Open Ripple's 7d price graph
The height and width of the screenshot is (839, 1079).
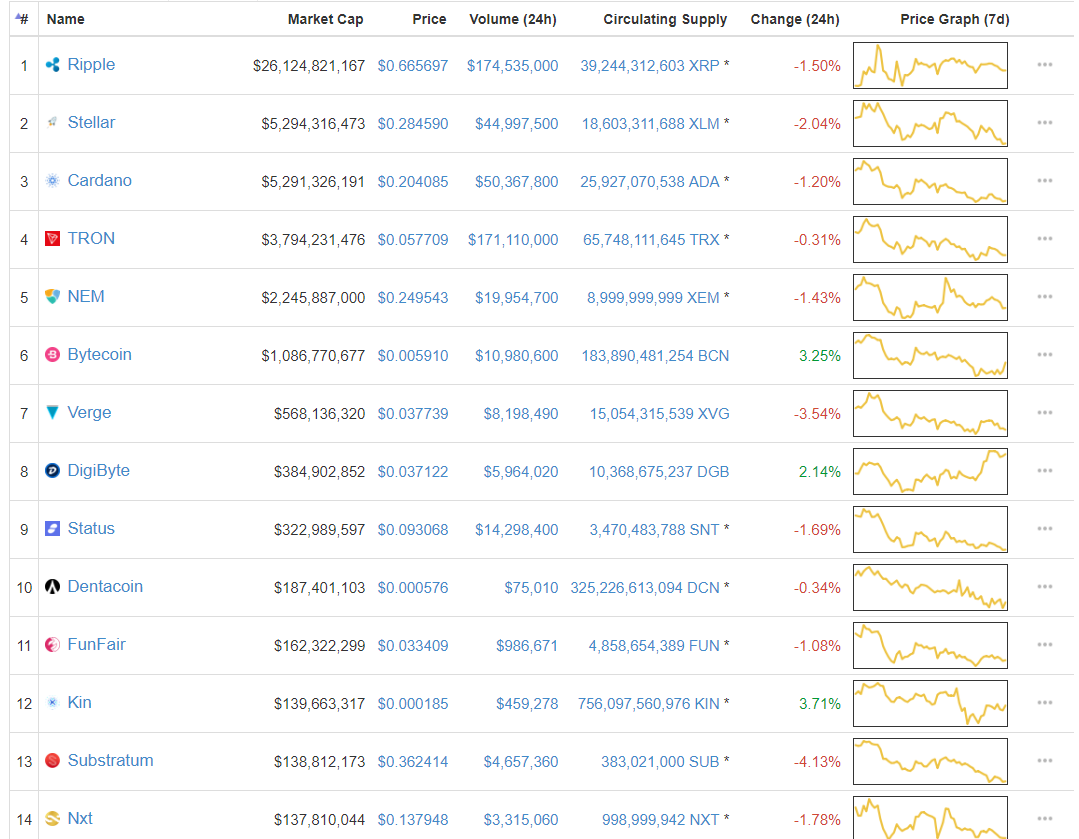coord(930,65)
